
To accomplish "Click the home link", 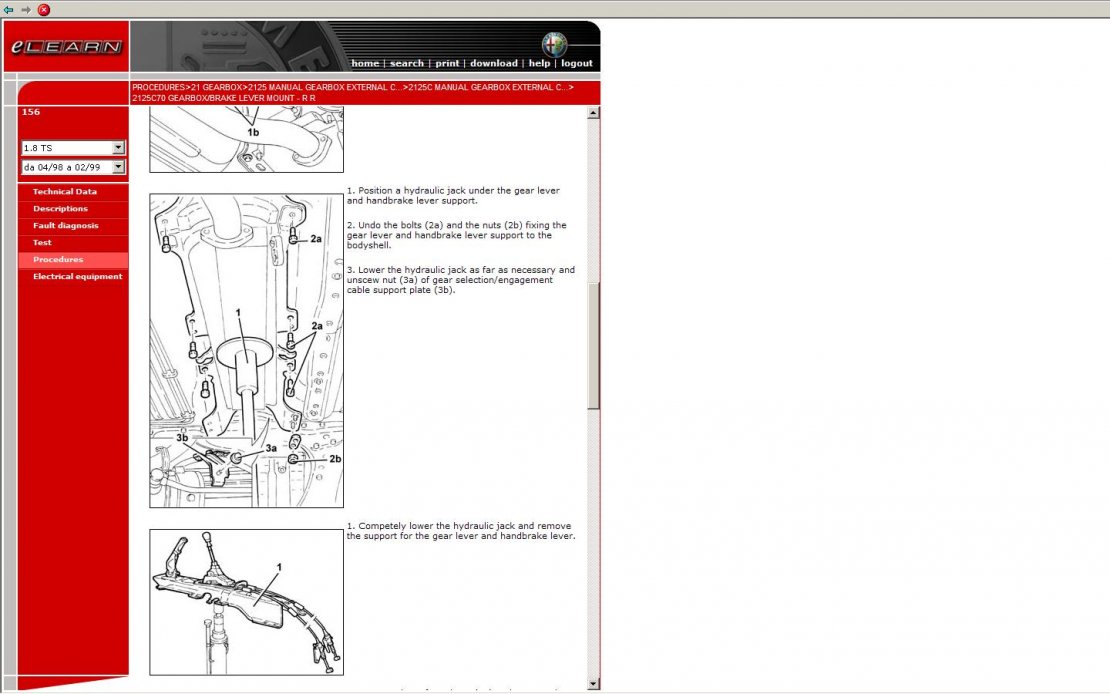I will point(365,63).
